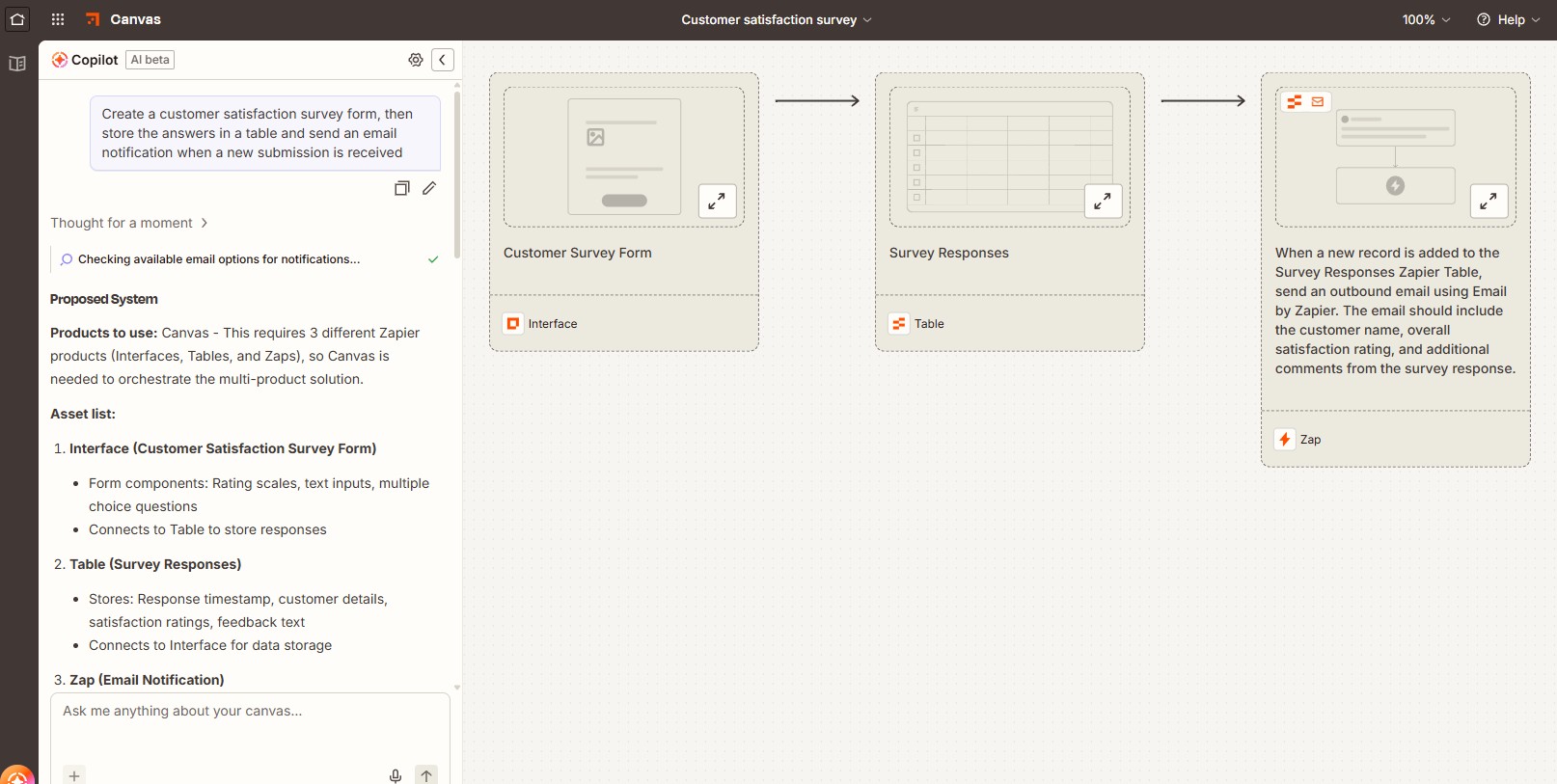Click the Survey Responses table thumbnail
The image size is (1557, 784).
(x=1010, y=157)
